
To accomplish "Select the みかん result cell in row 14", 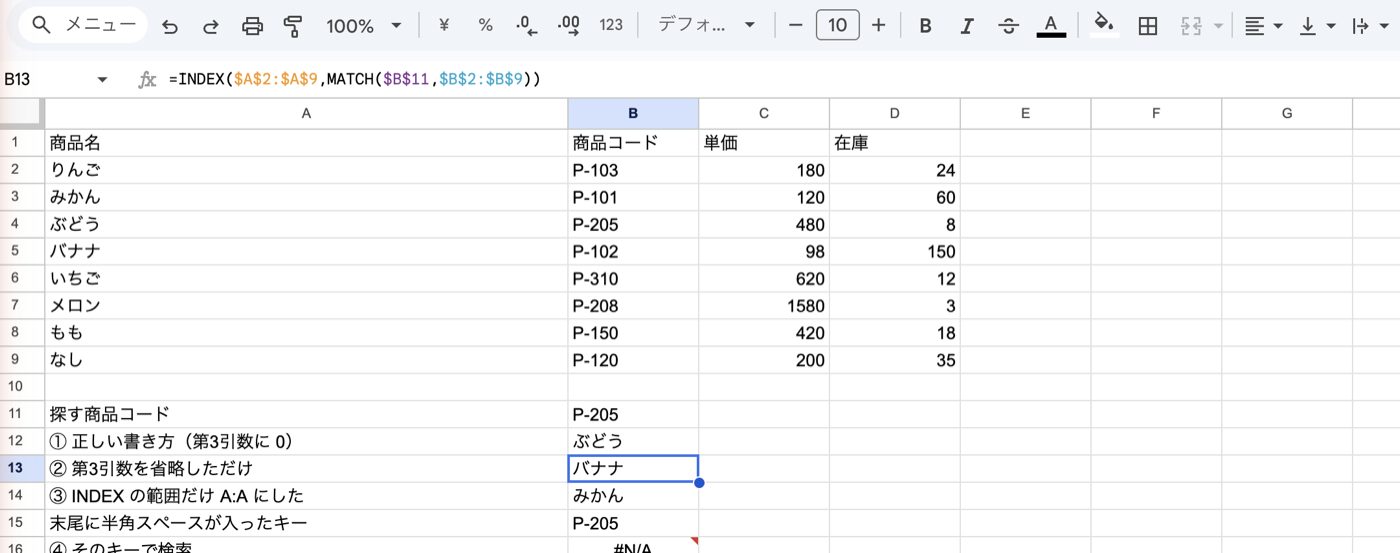I will (x=633, y=495).
